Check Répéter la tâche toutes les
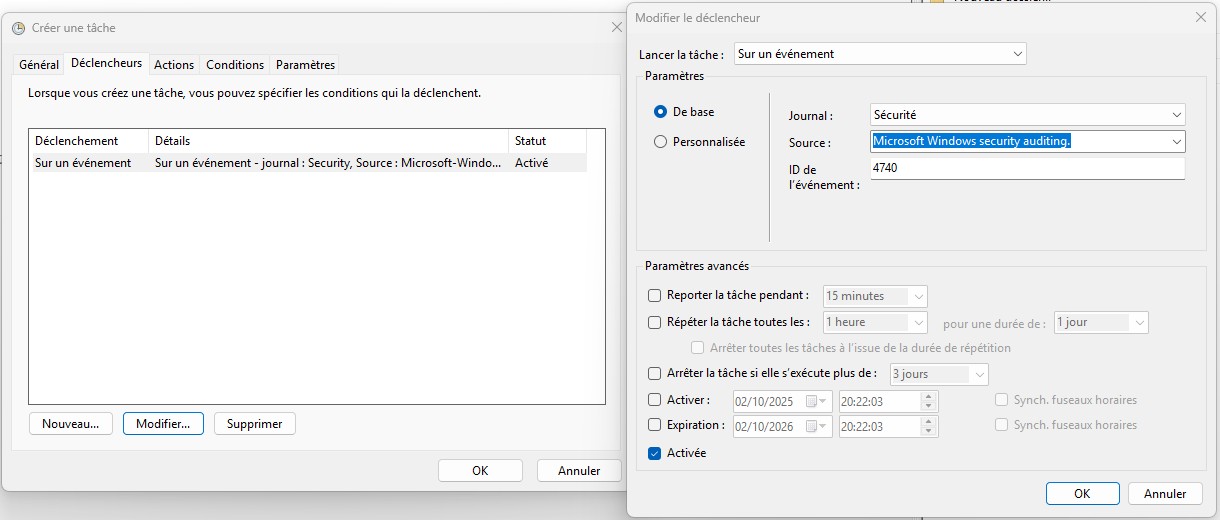The width and height of the screenshot is (1220, 520). (x=655, y=323)
